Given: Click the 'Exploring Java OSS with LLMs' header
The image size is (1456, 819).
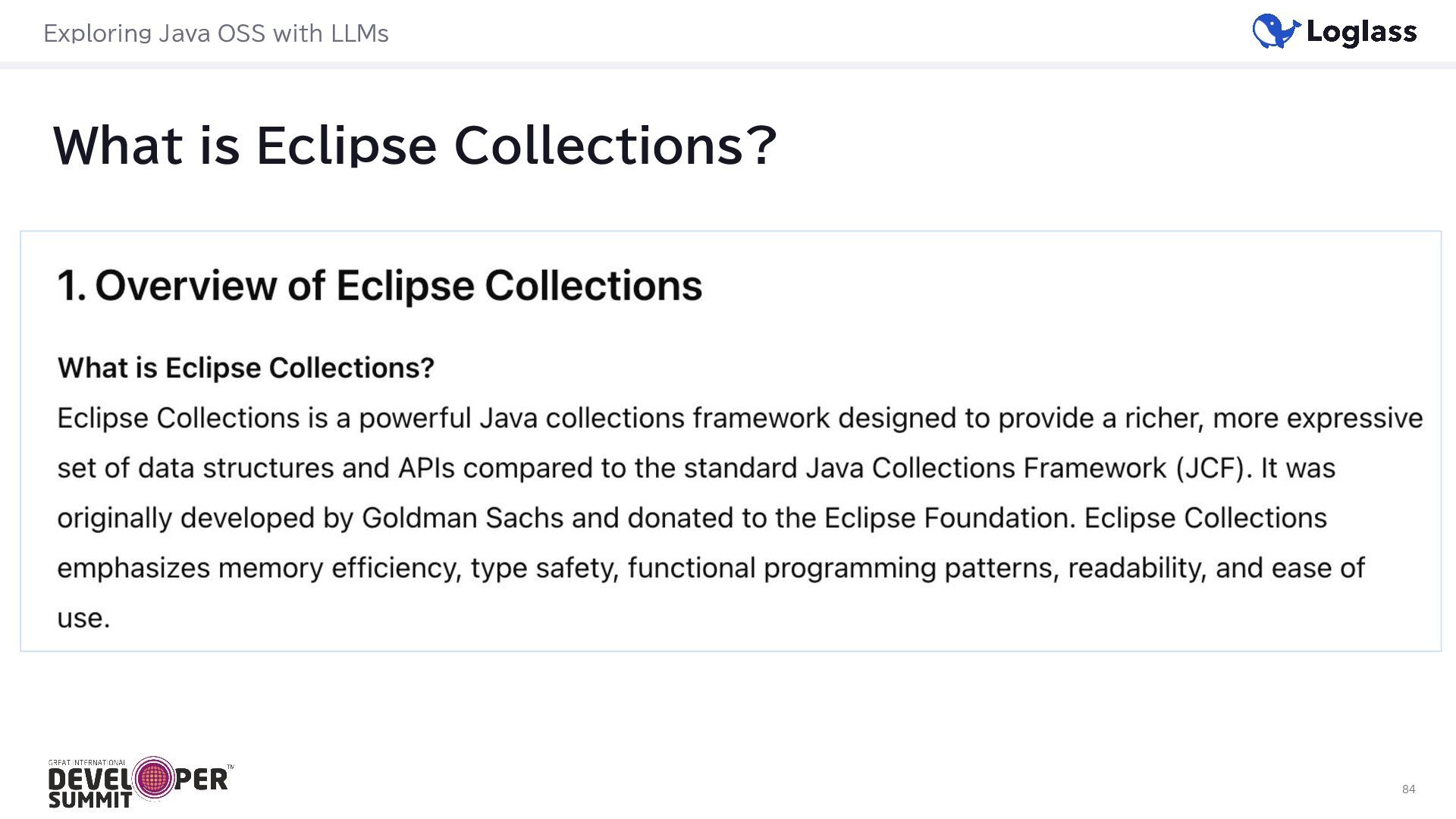Looking at the screenshot, I should pyautogui.click(x=215, y=33).
